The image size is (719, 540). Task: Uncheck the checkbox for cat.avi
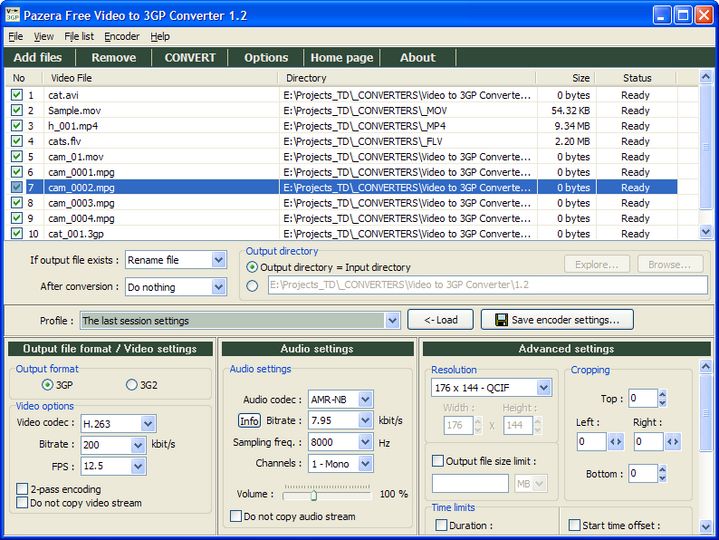[17, 95]
